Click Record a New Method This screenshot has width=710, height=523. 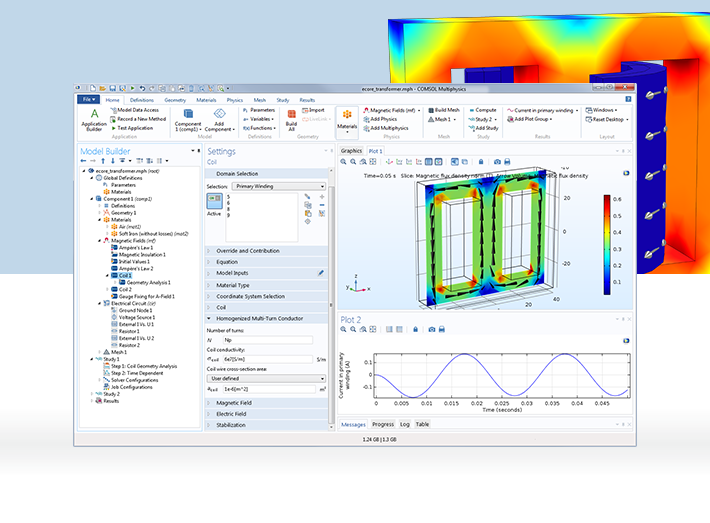[138, 119]
